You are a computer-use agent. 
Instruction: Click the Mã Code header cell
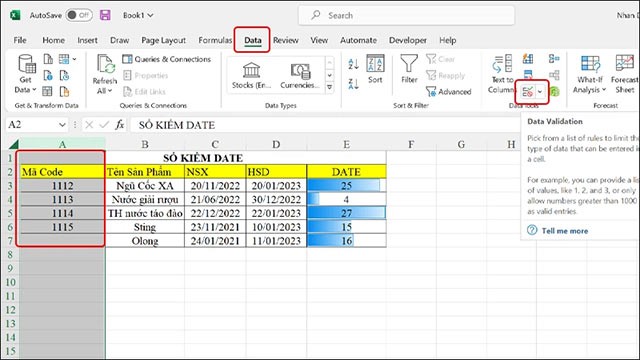62,172
